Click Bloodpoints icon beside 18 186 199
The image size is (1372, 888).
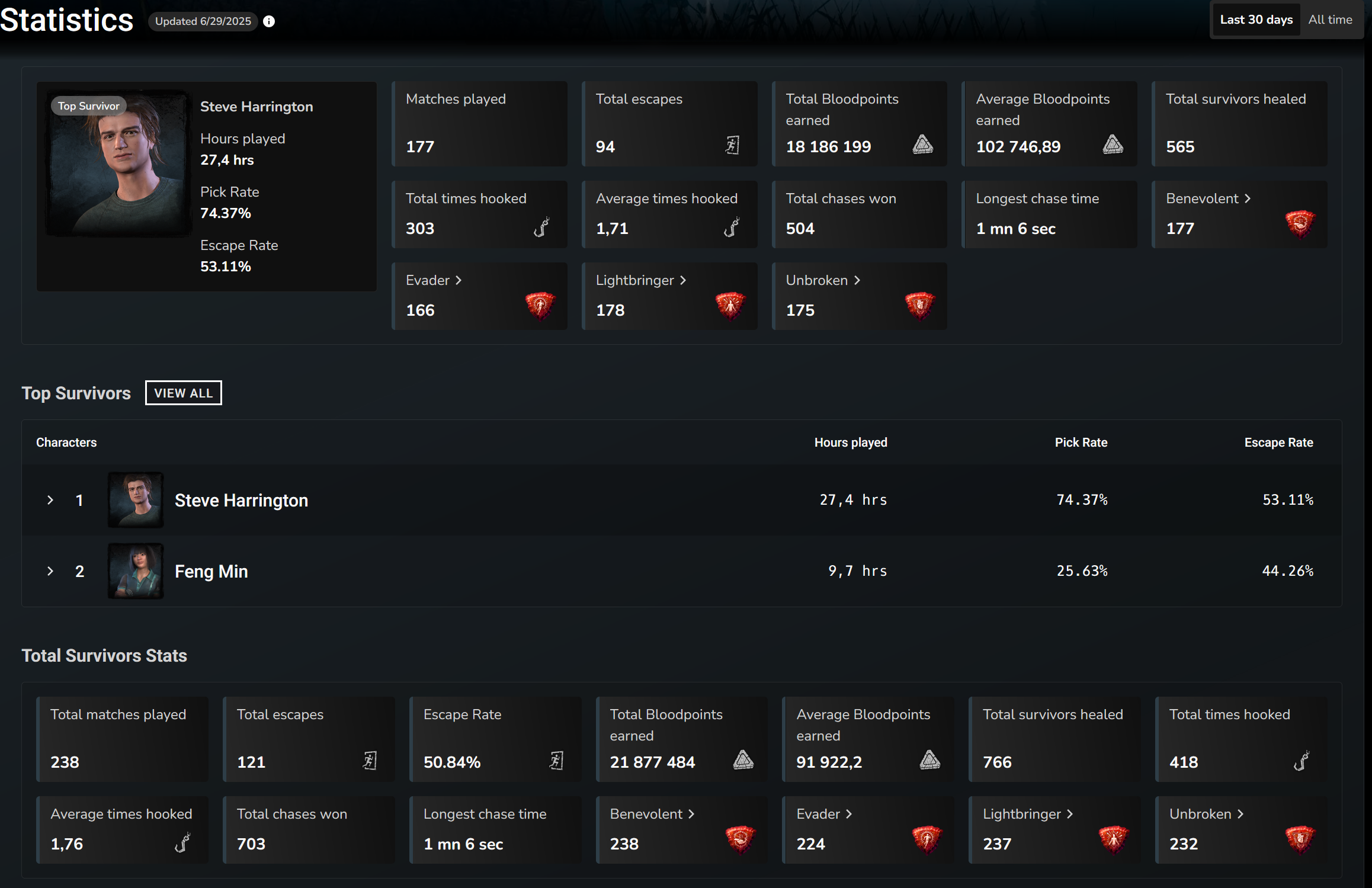click(922, 144)
